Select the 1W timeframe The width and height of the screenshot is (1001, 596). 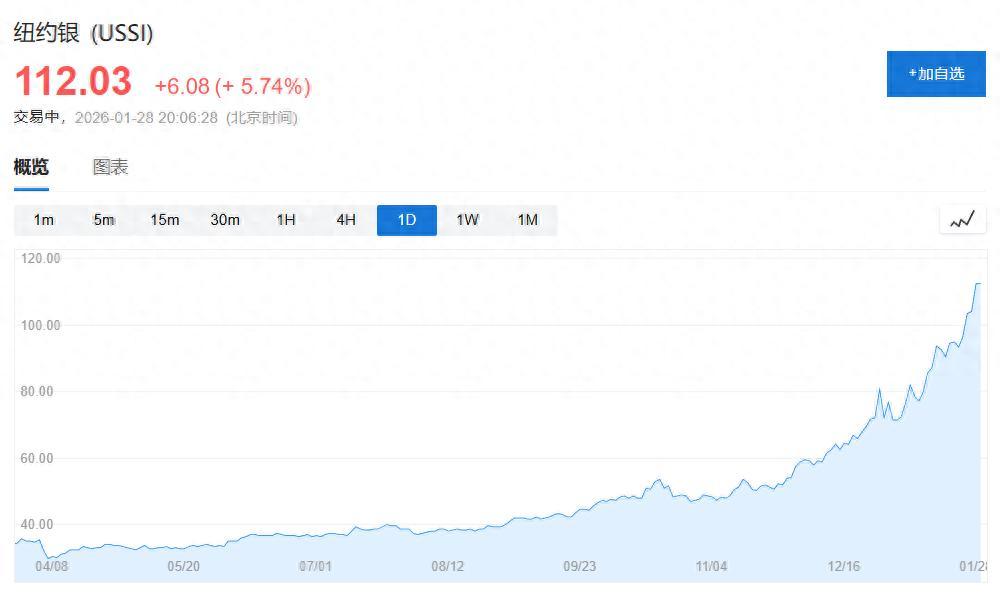[x=466, y=220]
